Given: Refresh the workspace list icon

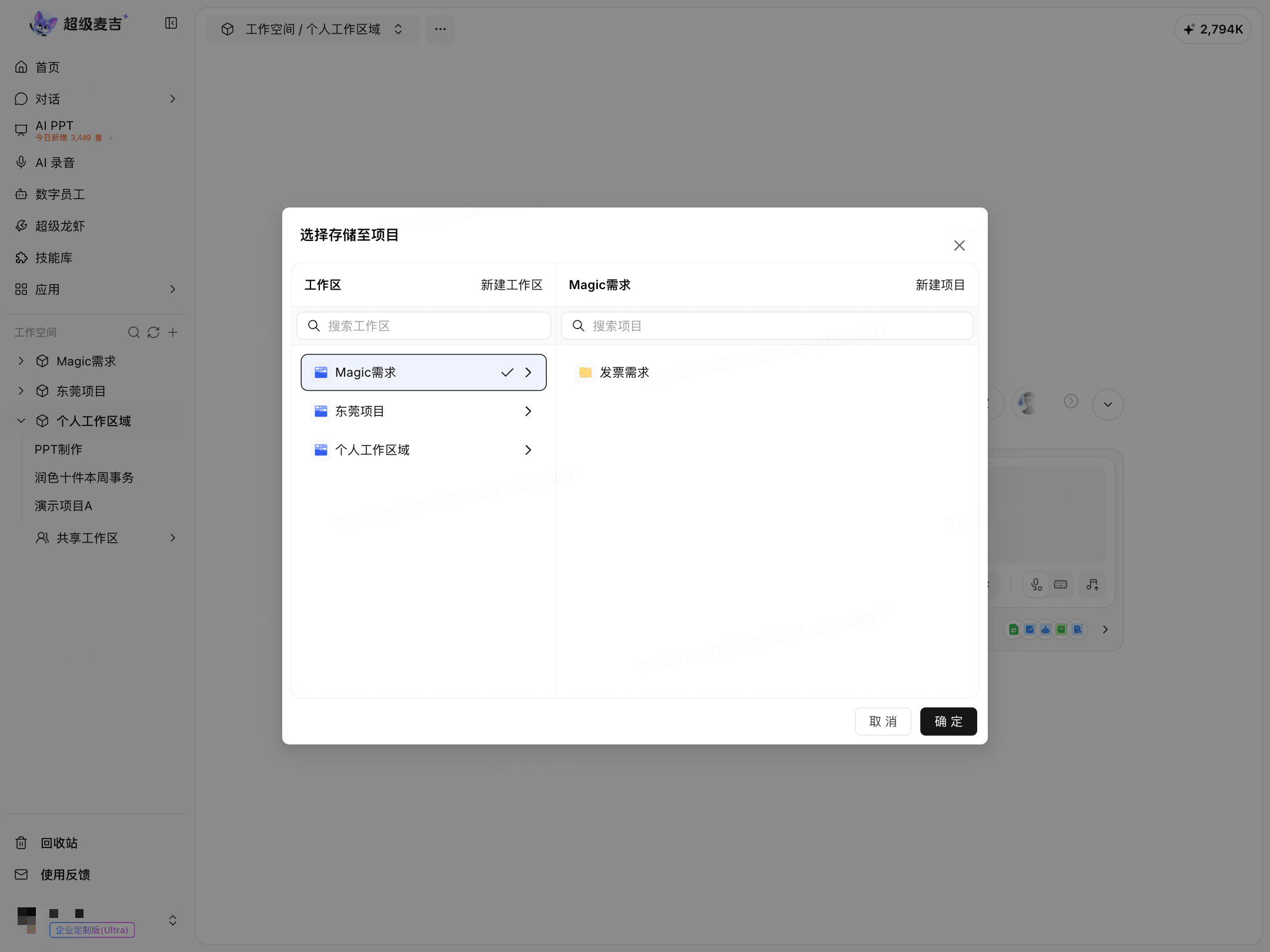Looking at the screenshot, I should [153, 333].
